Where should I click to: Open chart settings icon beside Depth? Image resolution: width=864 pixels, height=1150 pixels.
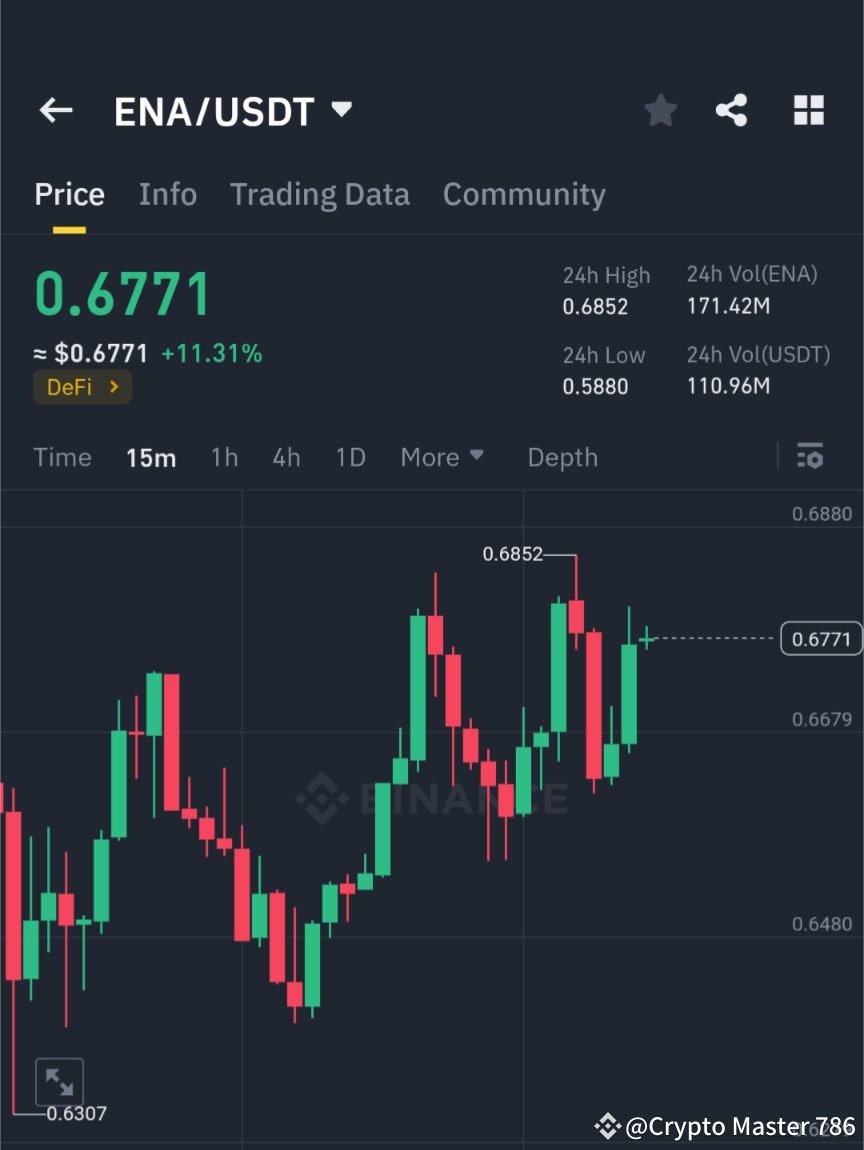810,457
